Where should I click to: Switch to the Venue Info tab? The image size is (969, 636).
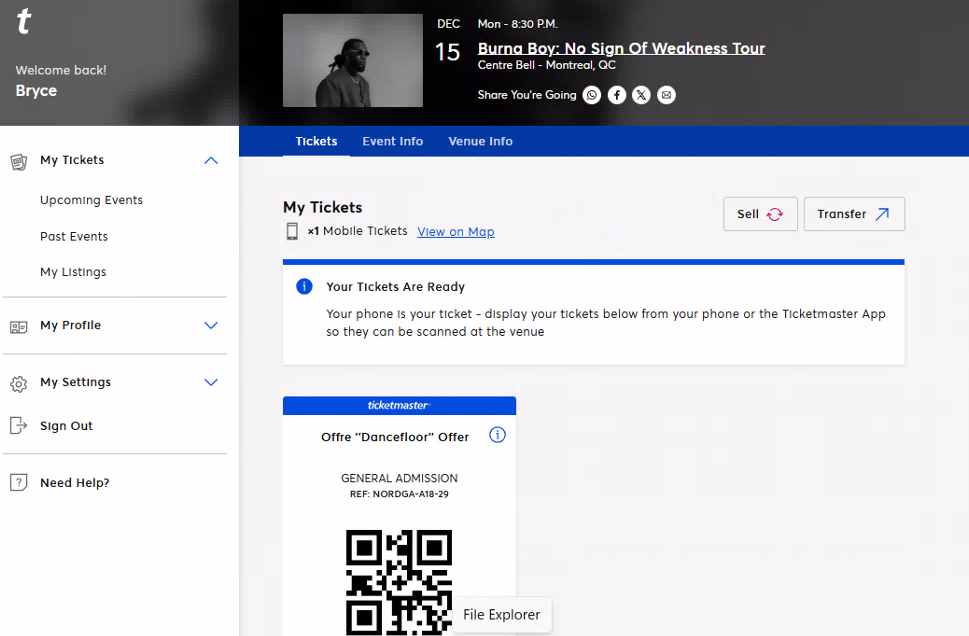pos(480,142)
